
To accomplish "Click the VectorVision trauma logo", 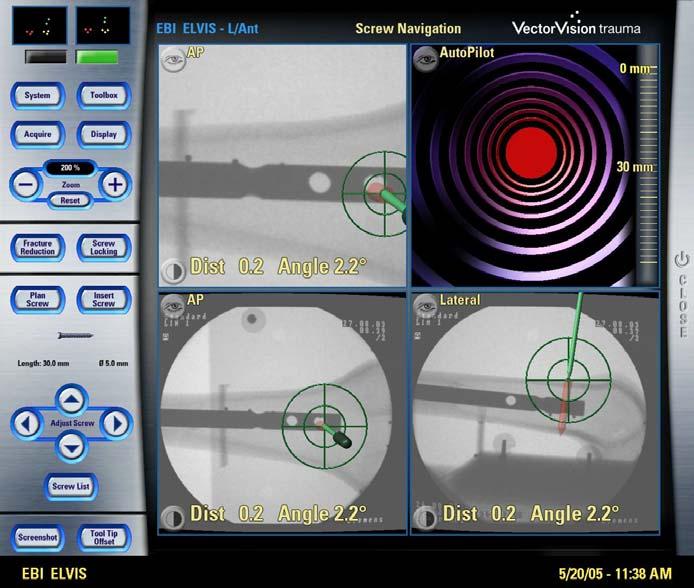I will coord(576,26).
